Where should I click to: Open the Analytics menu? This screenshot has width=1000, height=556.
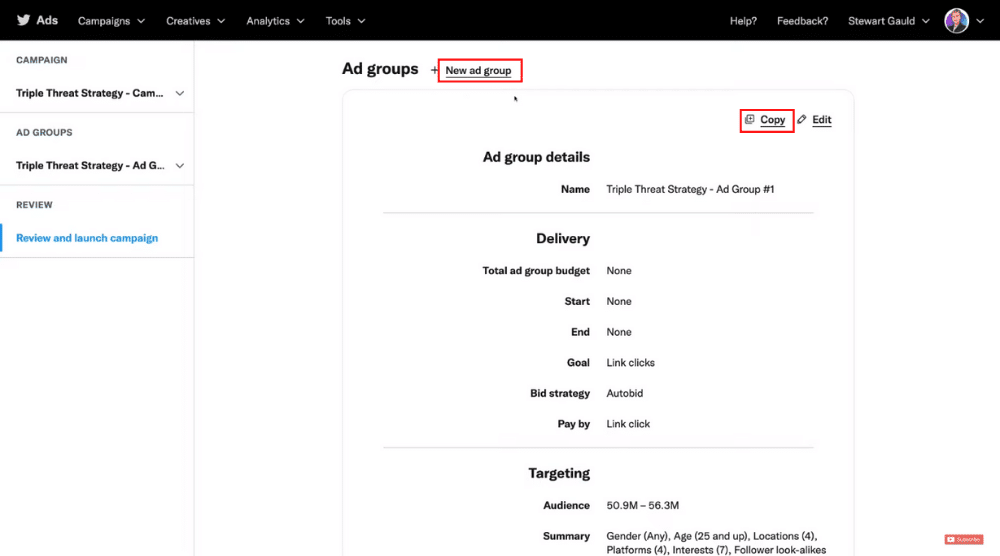tap(275, 21)
